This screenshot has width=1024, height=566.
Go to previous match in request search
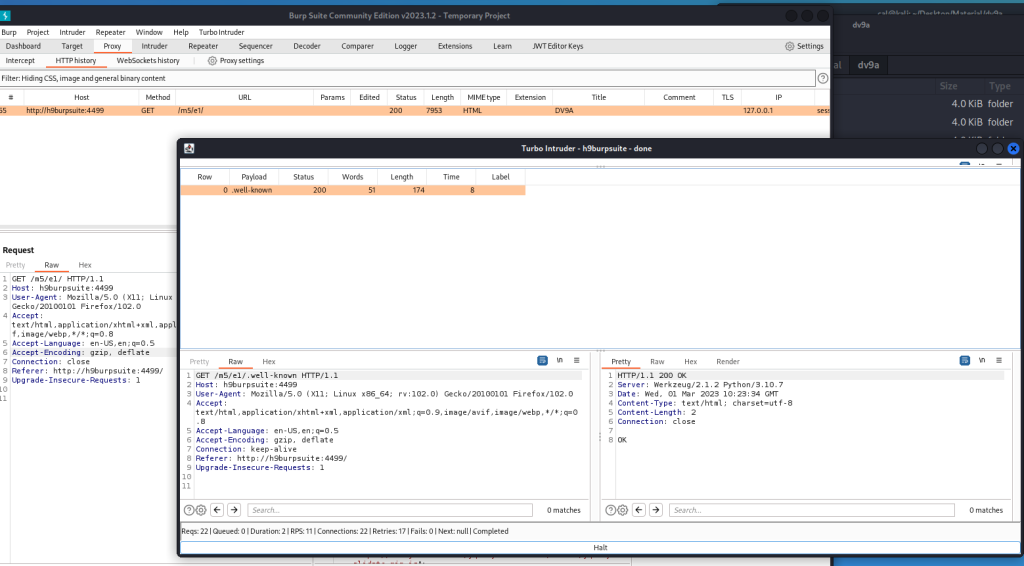pos(217,510)
